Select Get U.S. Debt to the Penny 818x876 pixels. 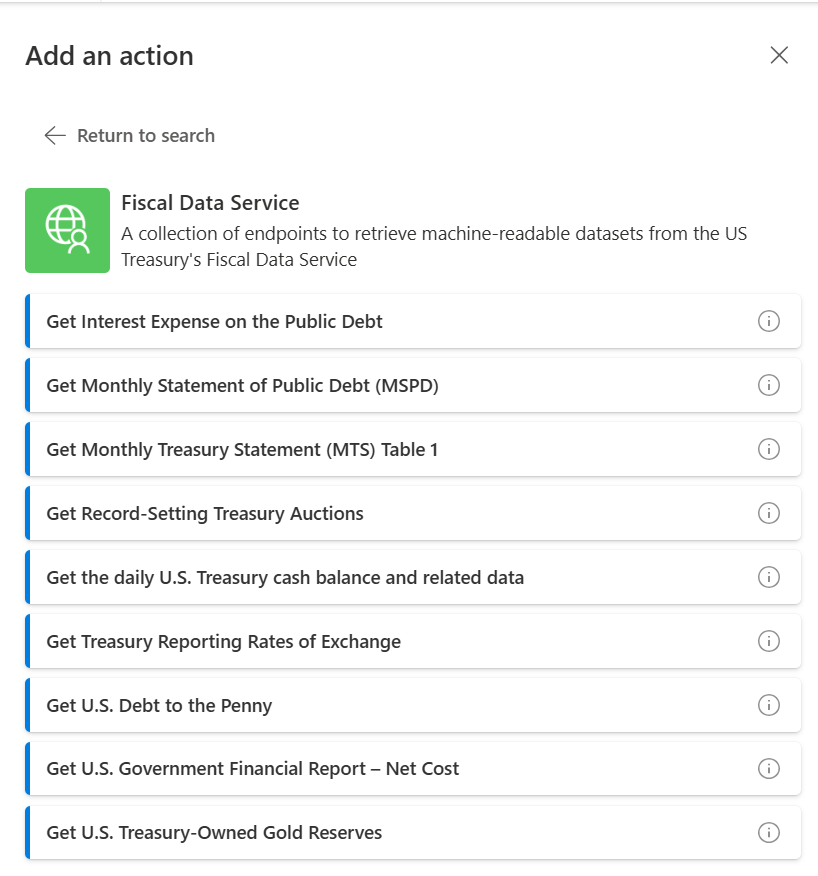(x=413, y=705)
